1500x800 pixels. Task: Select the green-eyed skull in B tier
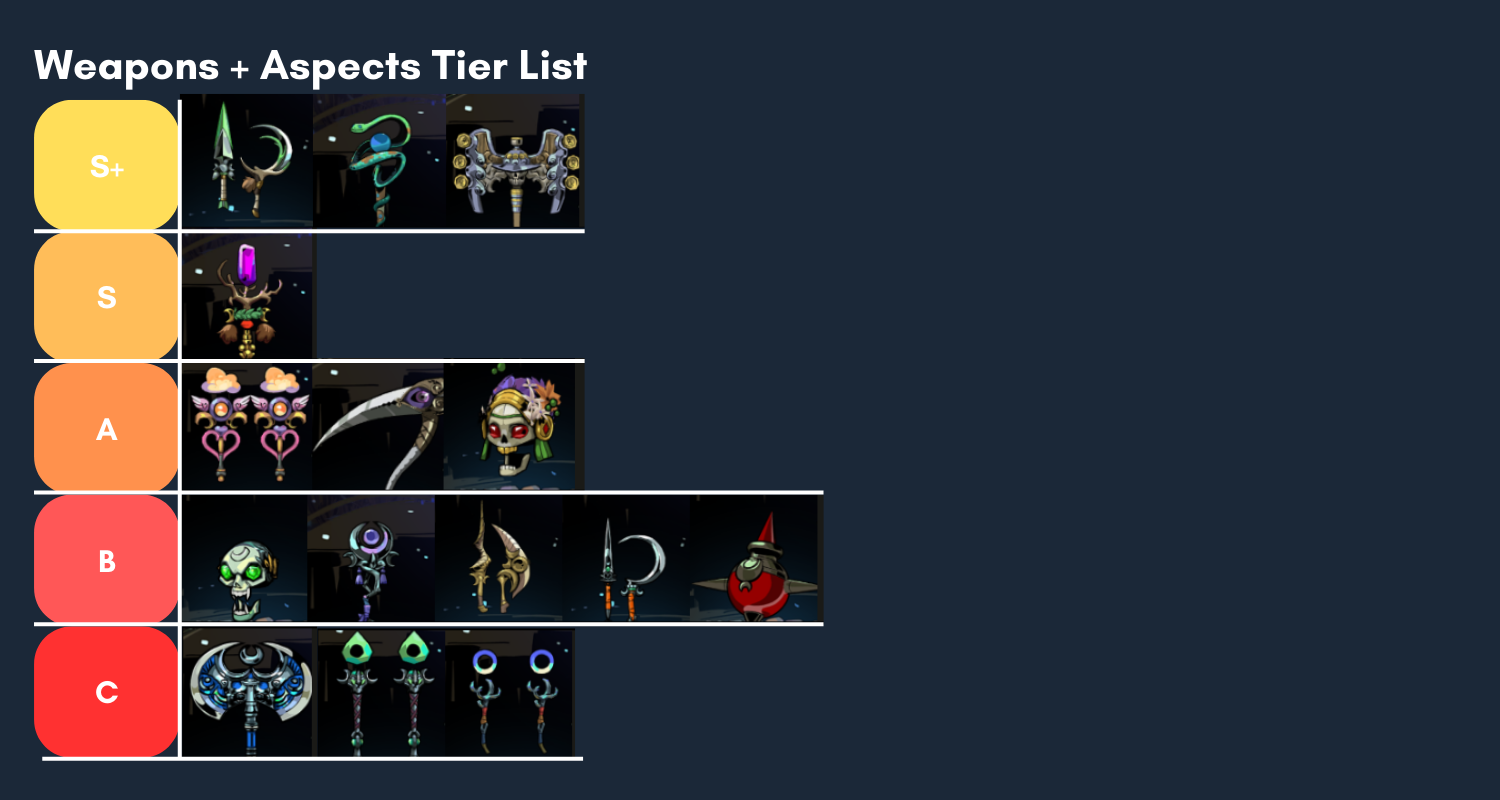pyautogui.click(x=244, y=558)
